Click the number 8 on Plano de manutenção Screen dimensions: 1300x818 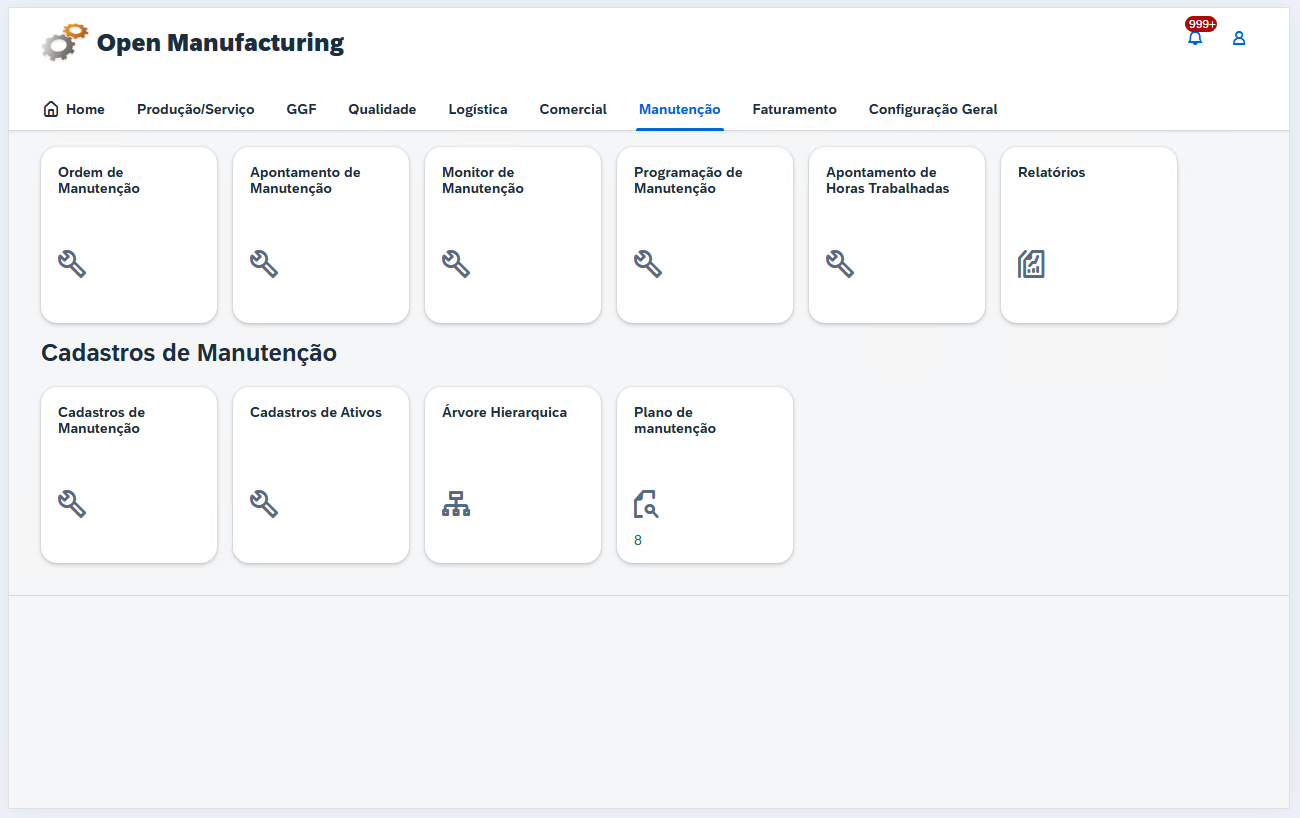click(638, 540)
